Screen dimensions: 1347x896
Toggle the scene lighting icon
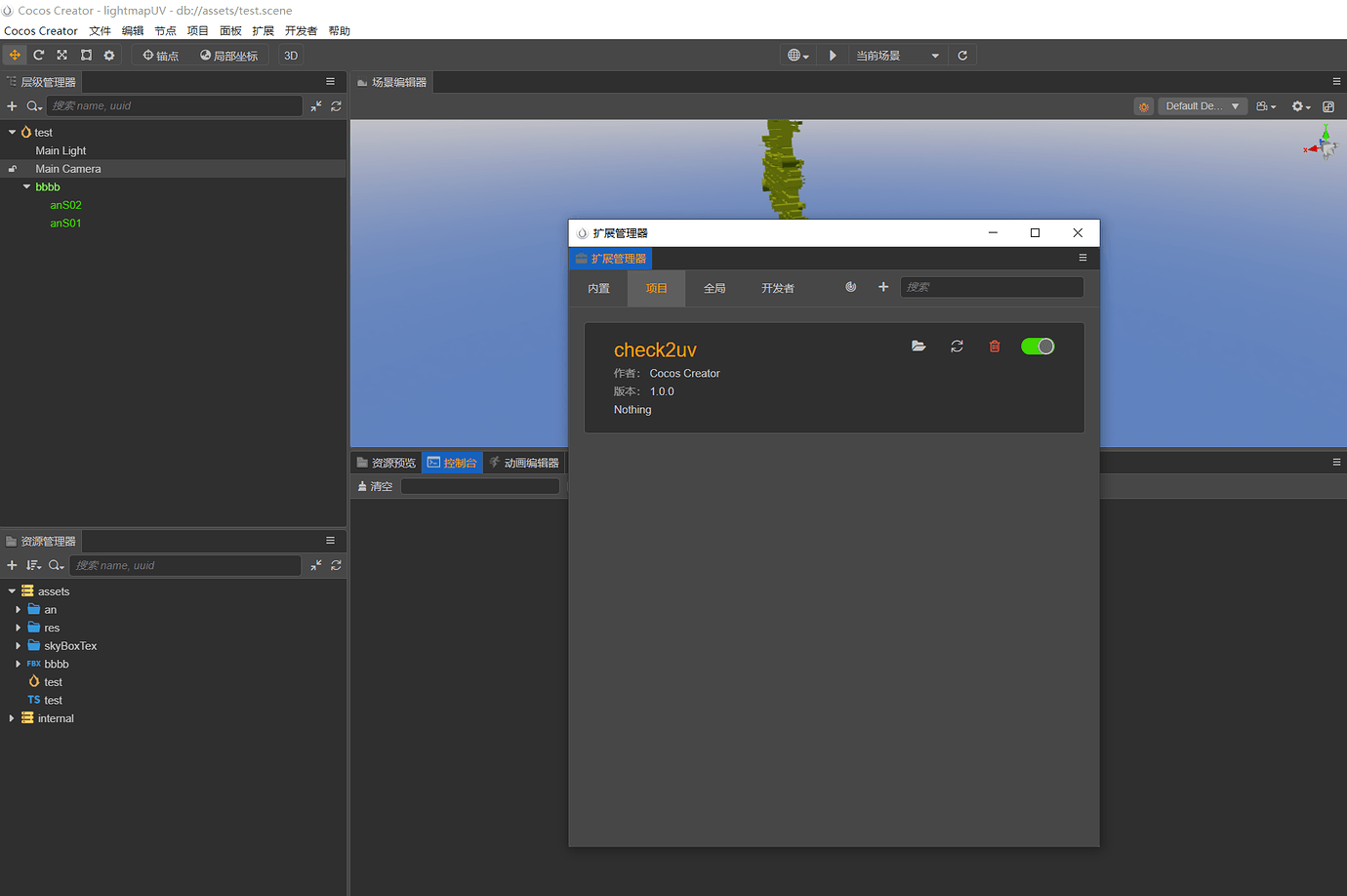(x=1144, y=106)
